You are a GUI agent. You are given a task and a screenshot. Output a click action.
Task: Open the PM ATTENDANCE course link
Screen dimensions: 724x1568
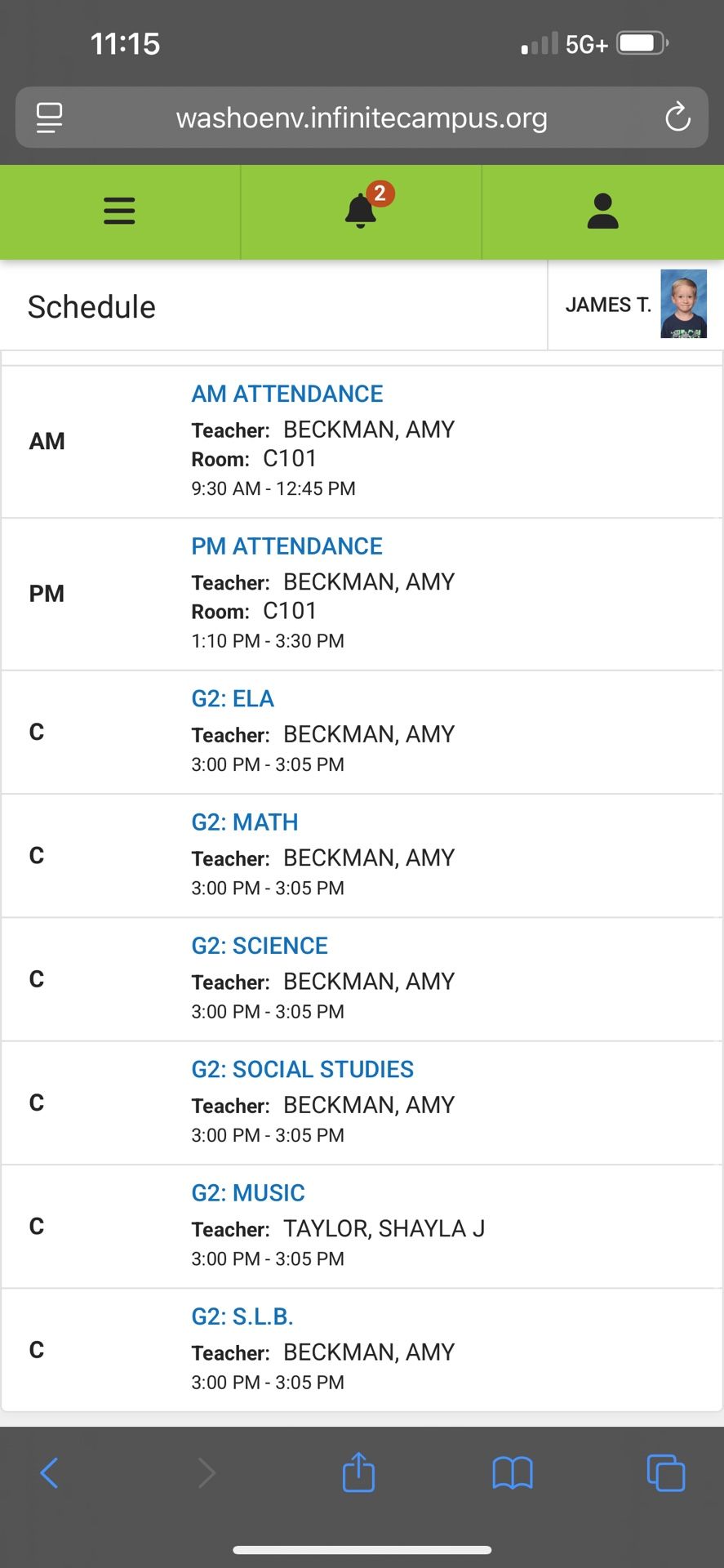286,546
